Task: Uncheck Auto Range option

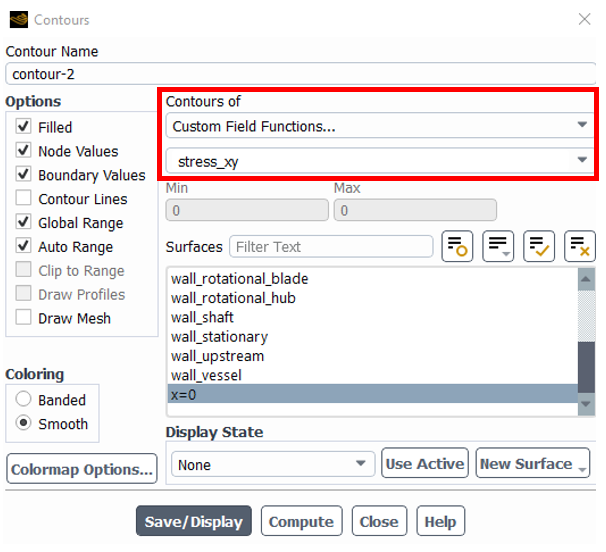Action: coord(23,245)
